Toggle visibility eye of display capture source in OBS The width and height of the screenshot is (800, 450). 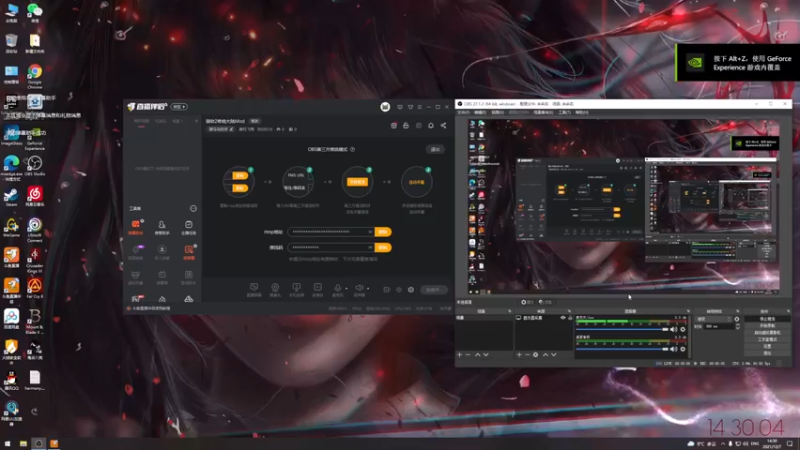[x=563, y=318]
